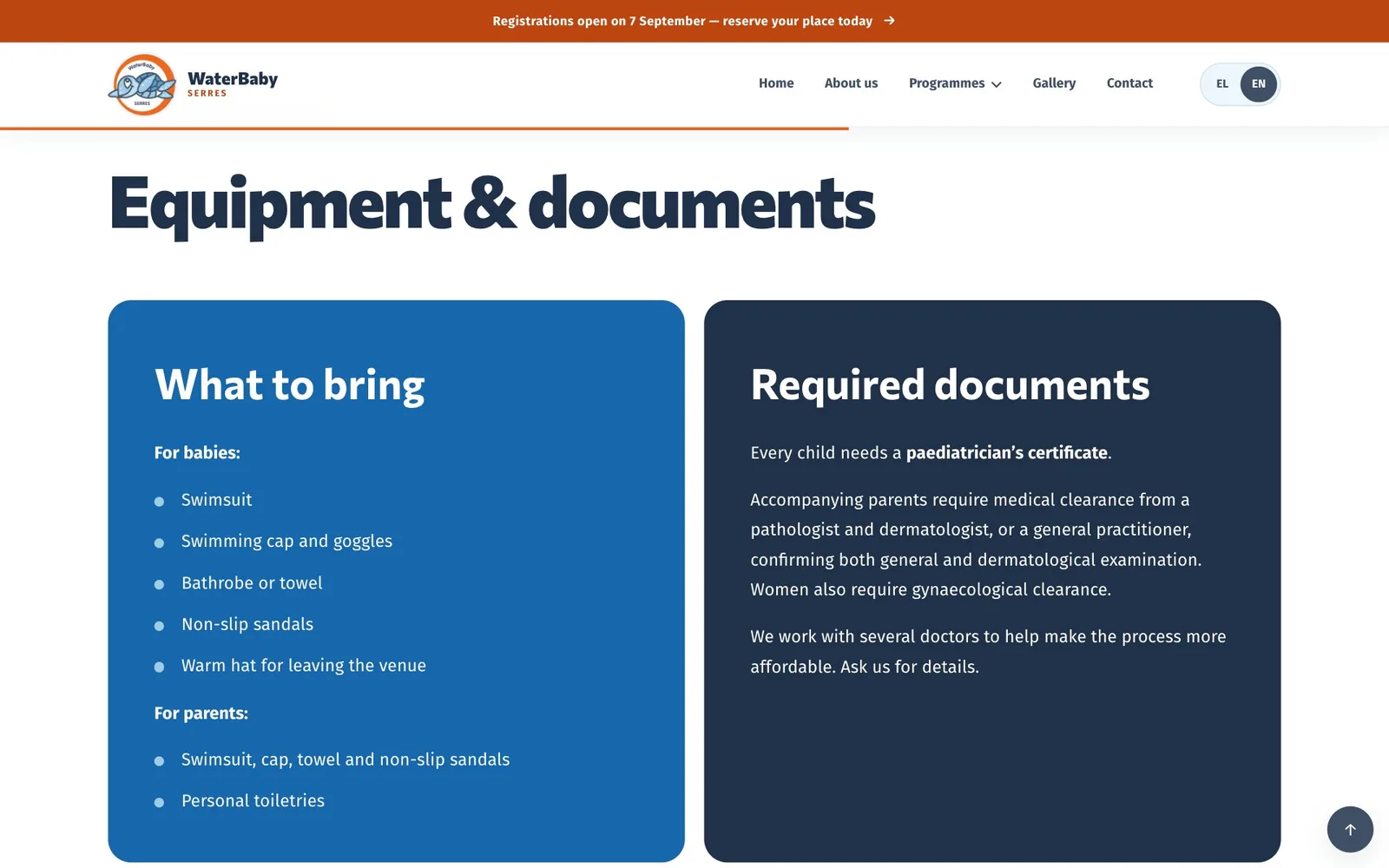Click 'Swimming cap and goggles' list item
This screenshot has height=868, width=1389.
pos(286,542)
